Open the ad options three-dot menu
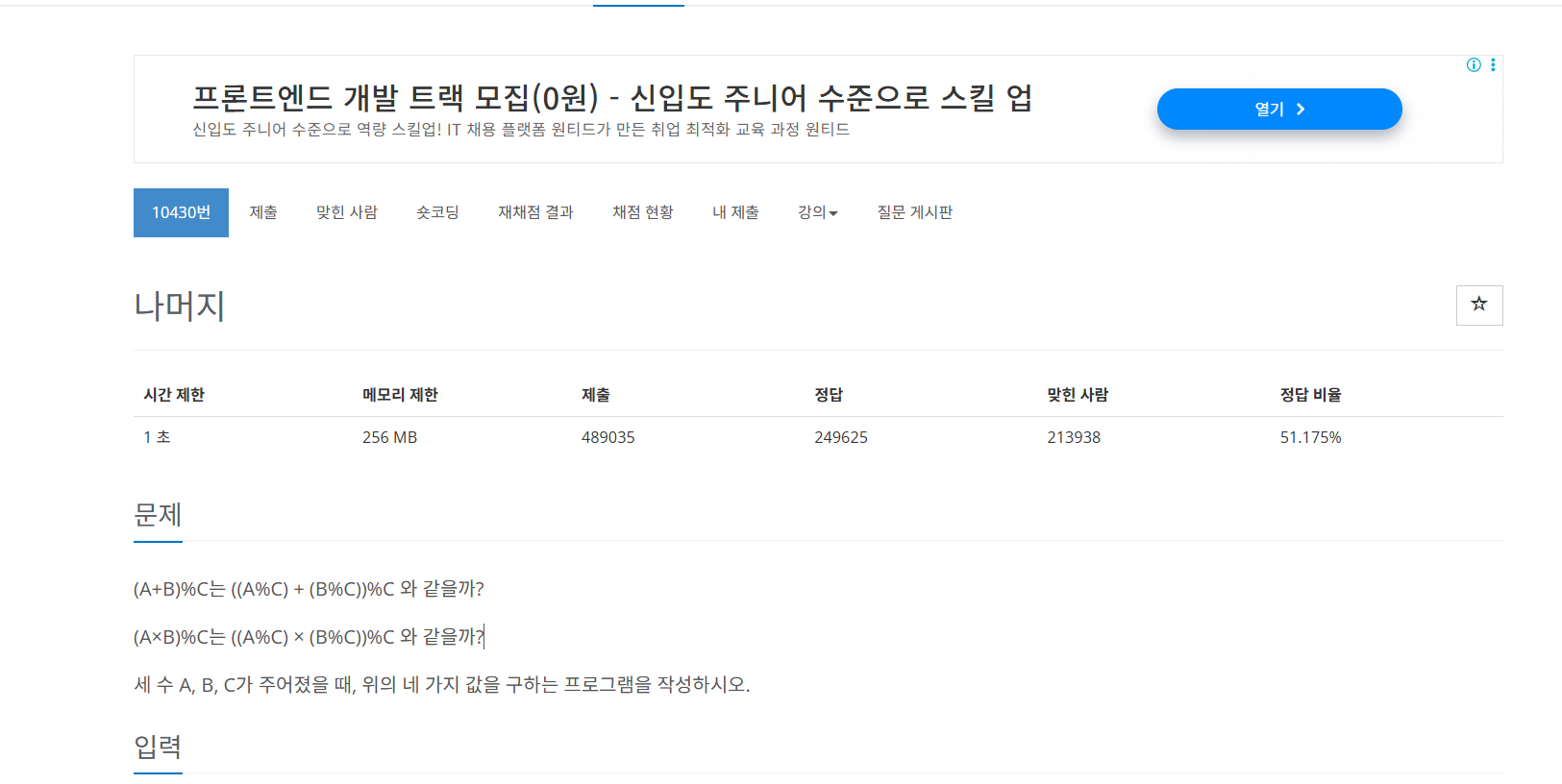 click(1493, 64)
